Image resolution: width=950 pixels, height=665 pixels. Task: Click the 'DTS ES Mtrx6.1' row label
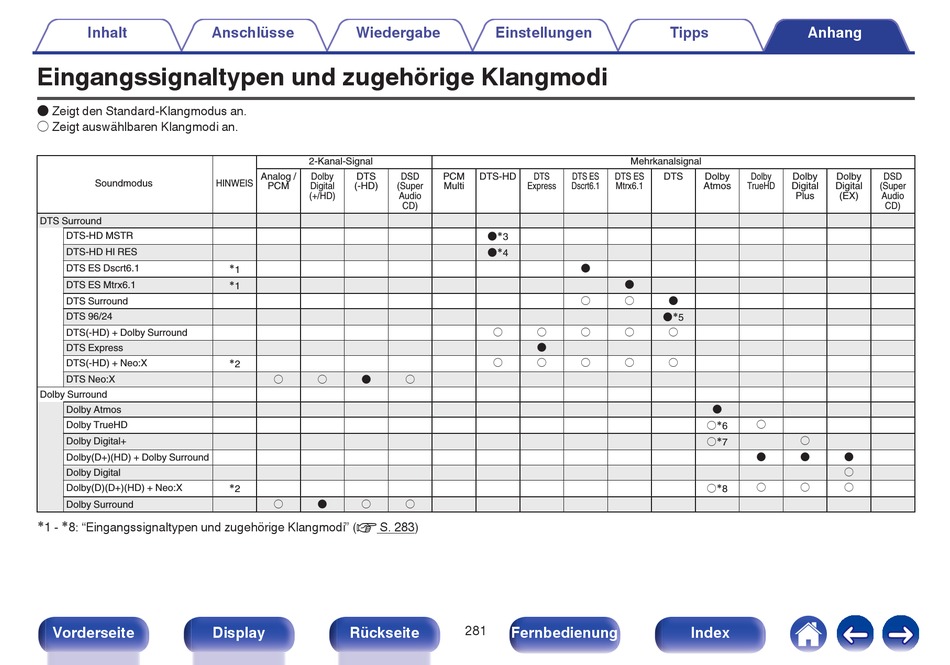click(x=101, y=285)
